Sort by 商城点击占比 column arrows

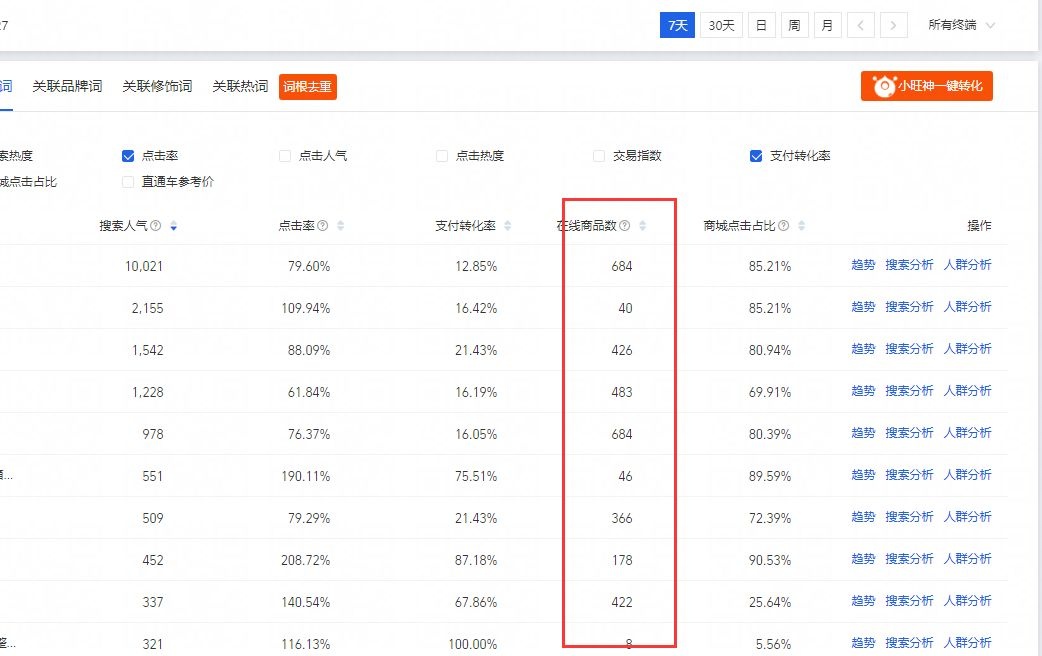(x=801, y=226)
